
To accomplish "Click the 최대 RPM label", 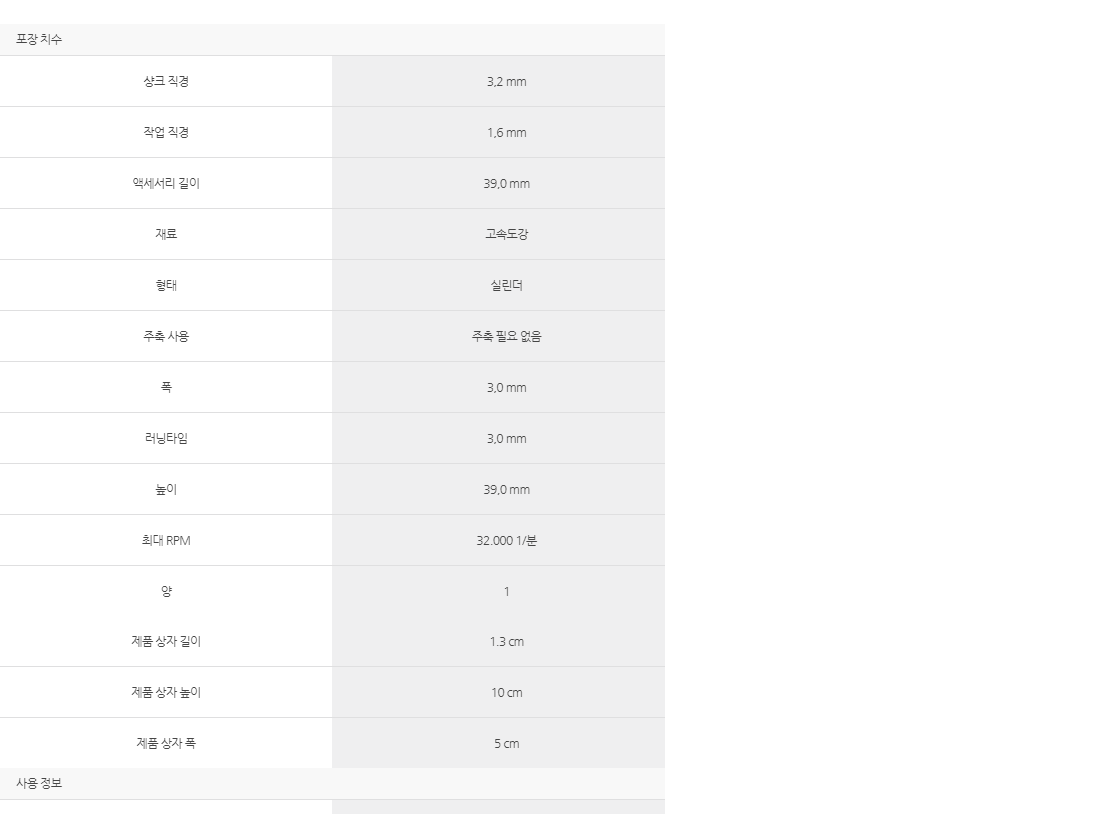I will tap(166, 541).
